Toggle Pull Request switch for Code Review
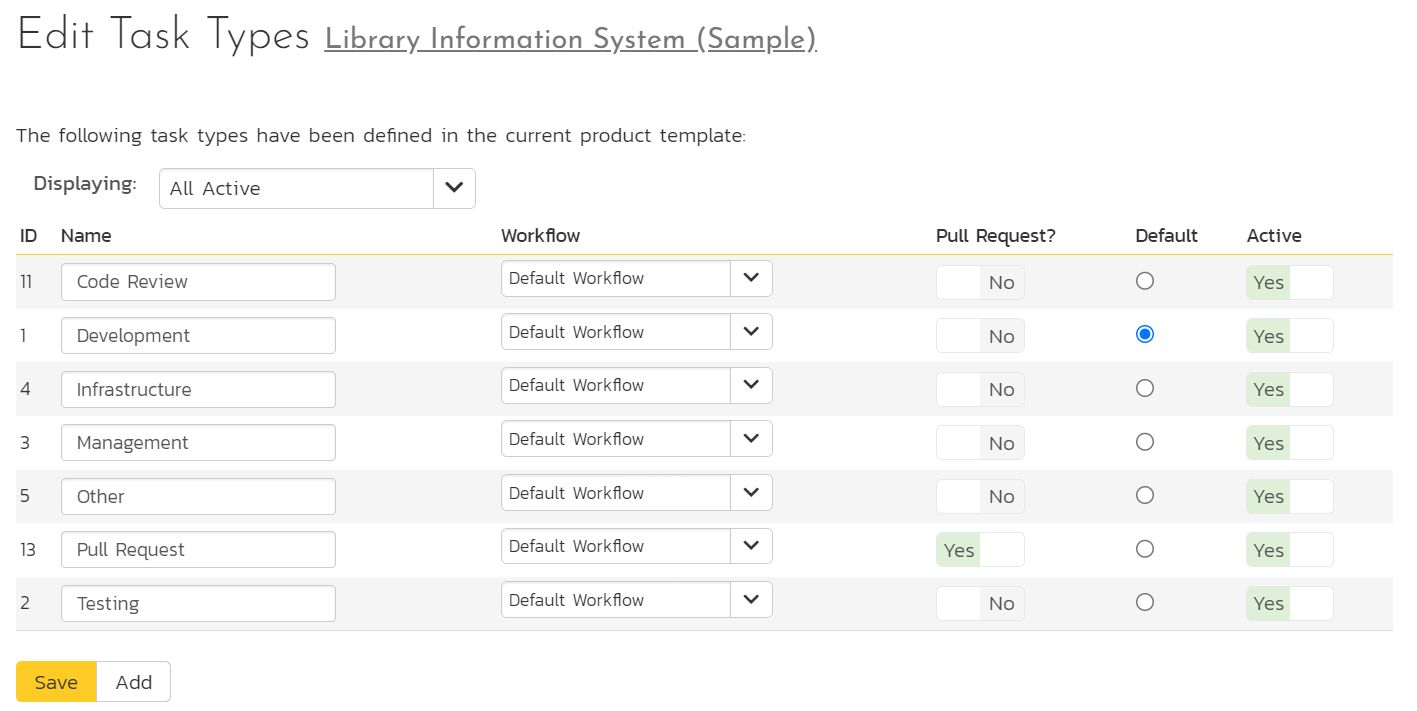 click(980, 283)
